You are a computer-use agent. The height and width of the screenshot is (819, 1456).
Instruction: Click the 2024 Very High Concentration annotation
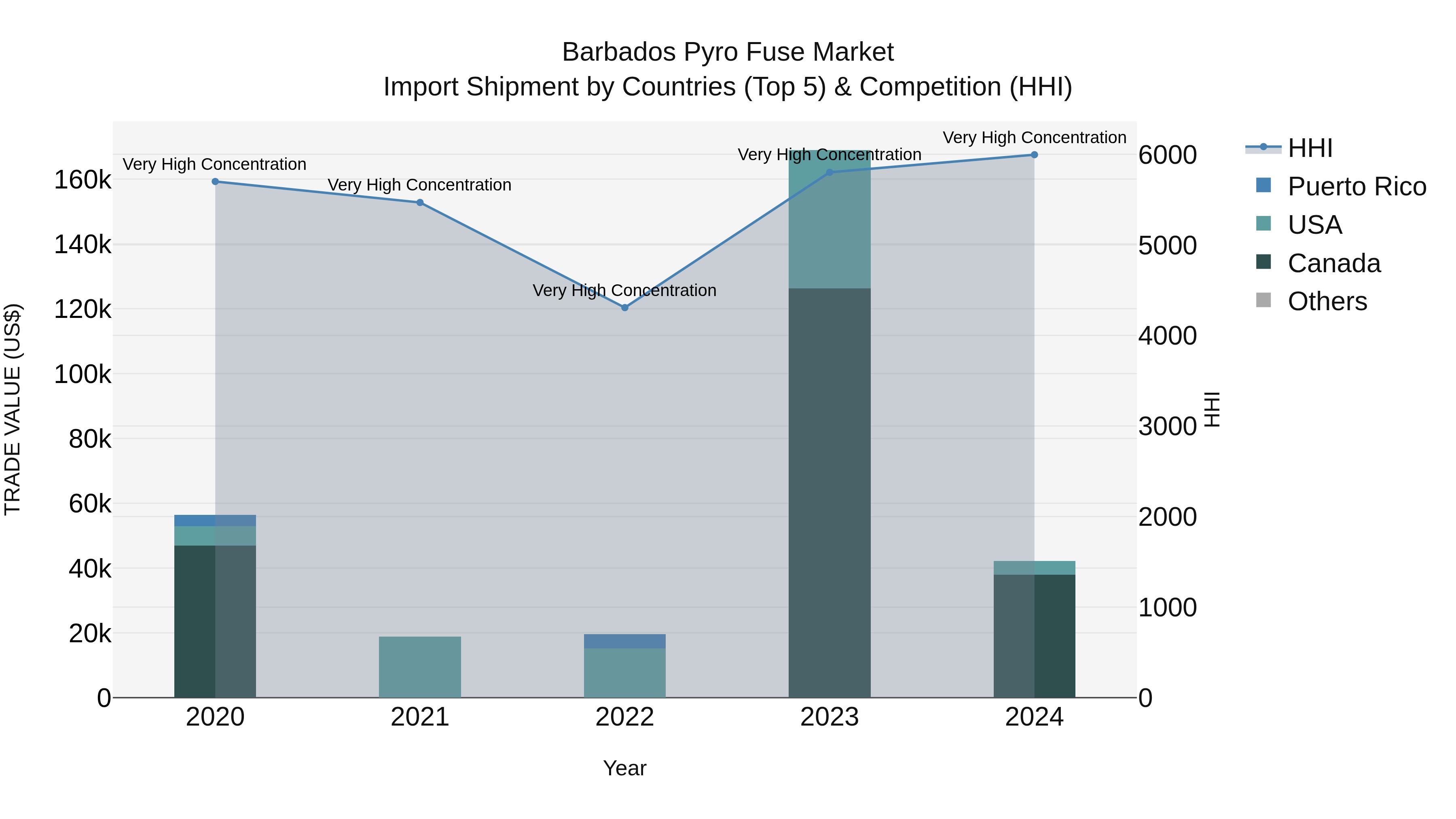[x=1034, y=138]
